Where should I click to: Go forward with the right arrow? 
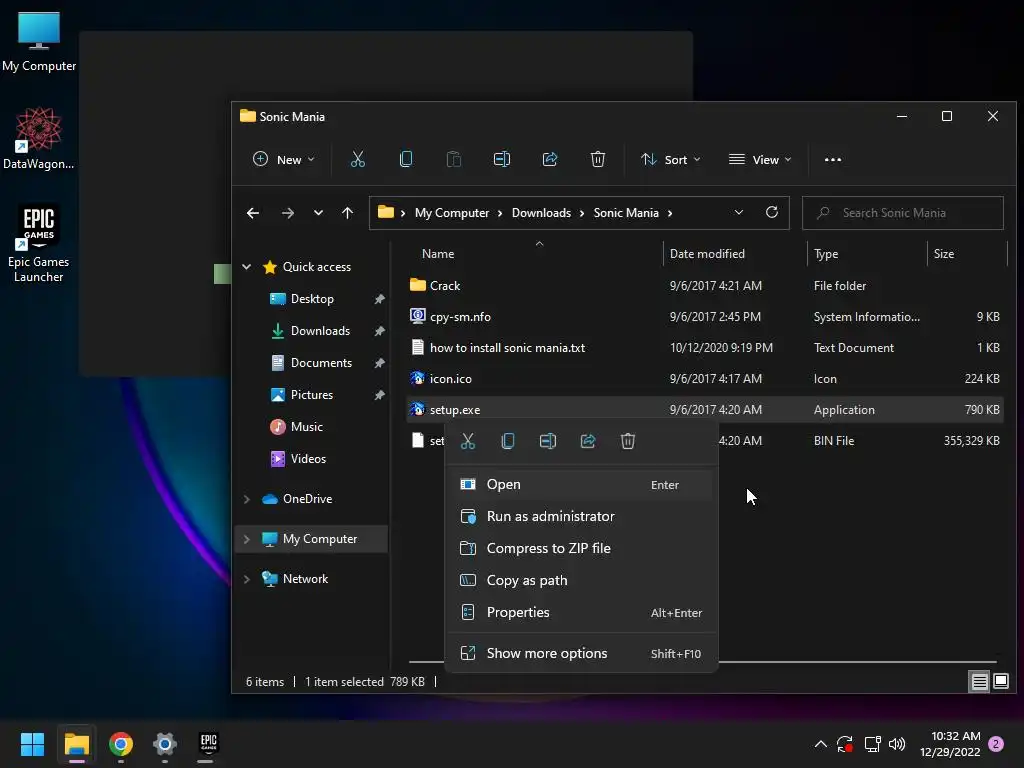pos(287,213)
